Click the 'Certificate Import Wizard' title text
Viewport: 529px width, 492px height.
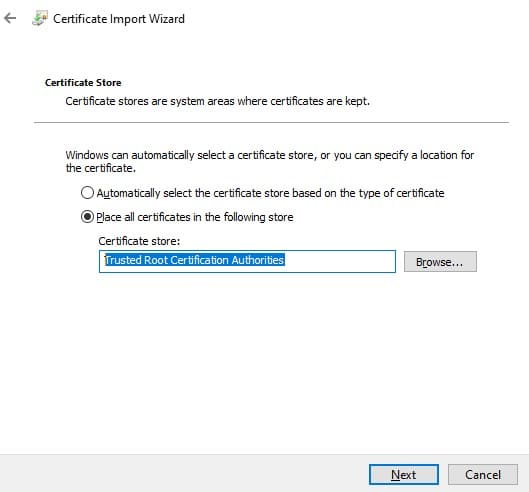[119, 19]
